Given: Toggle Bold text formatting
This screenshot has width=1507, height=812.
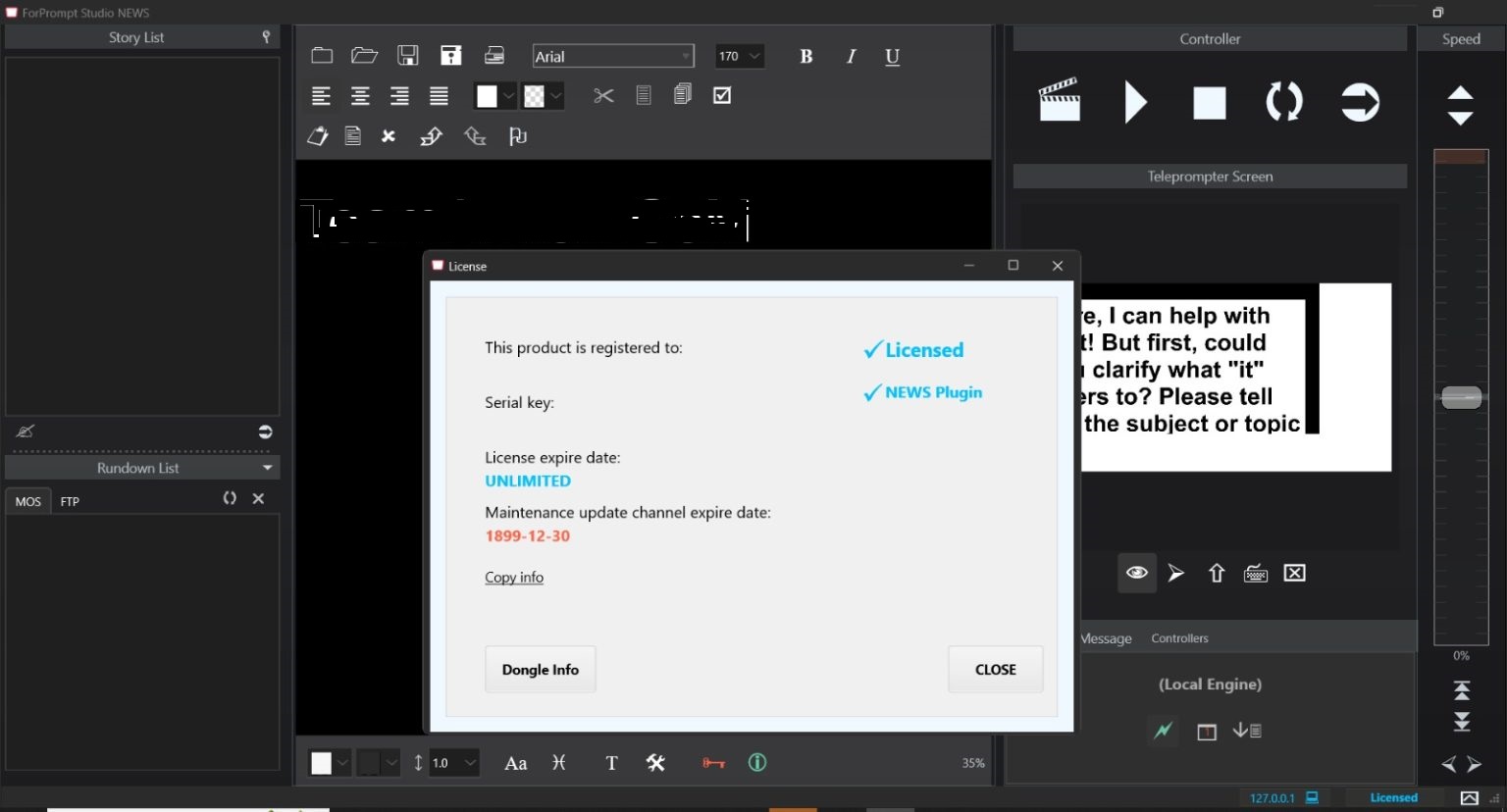Looking at the screenshot, I should (x=806, y=57).
